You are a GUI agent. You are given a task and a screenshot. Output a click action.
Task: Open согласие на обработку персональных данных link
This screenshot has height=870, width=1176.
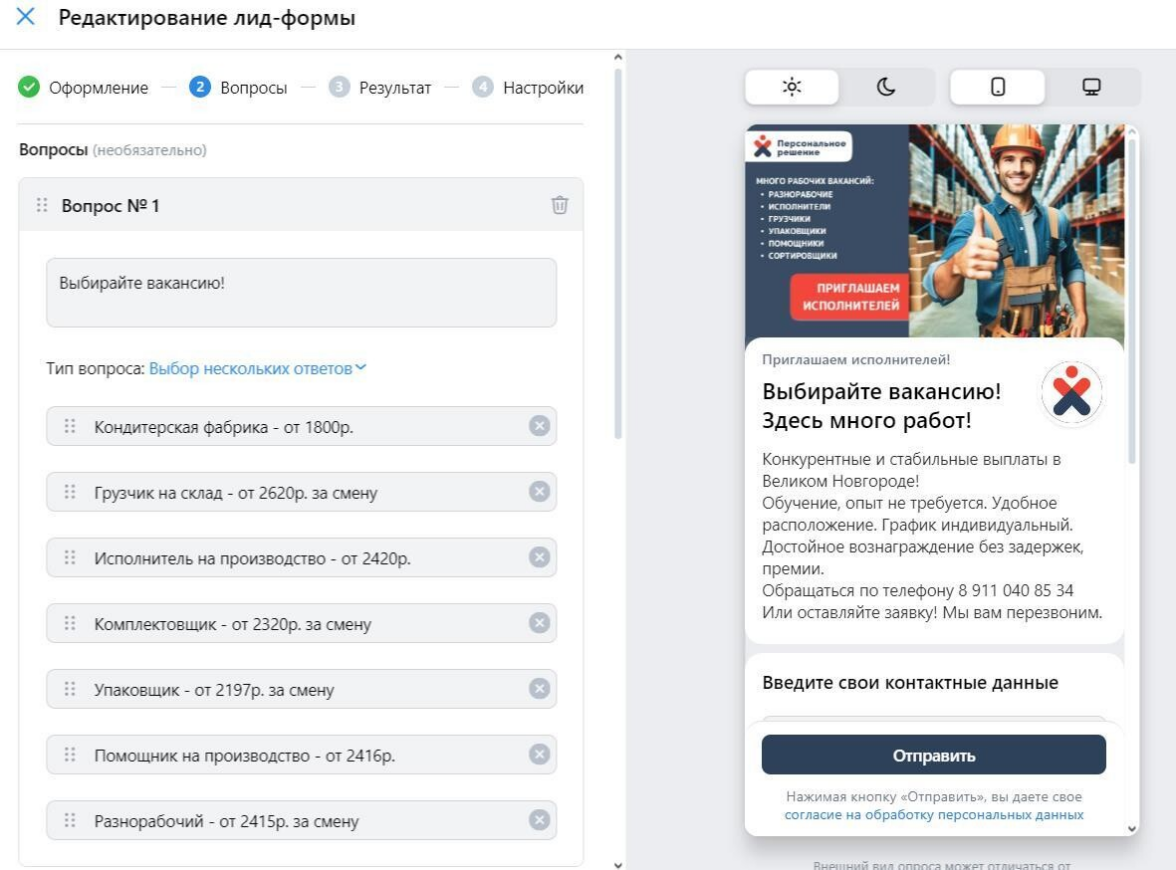[x=934, y=814]
